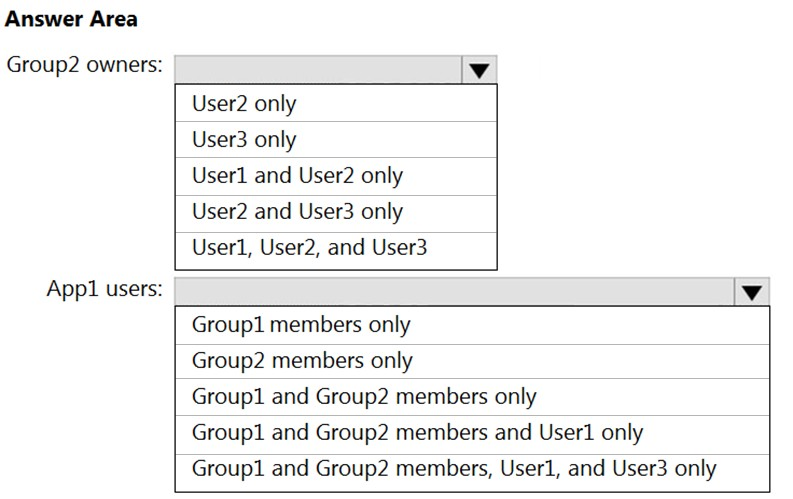Open the Group2 owners dropdown arrow
The width and height of the screenshot is (793, 499).
click(x=479, y=70)
